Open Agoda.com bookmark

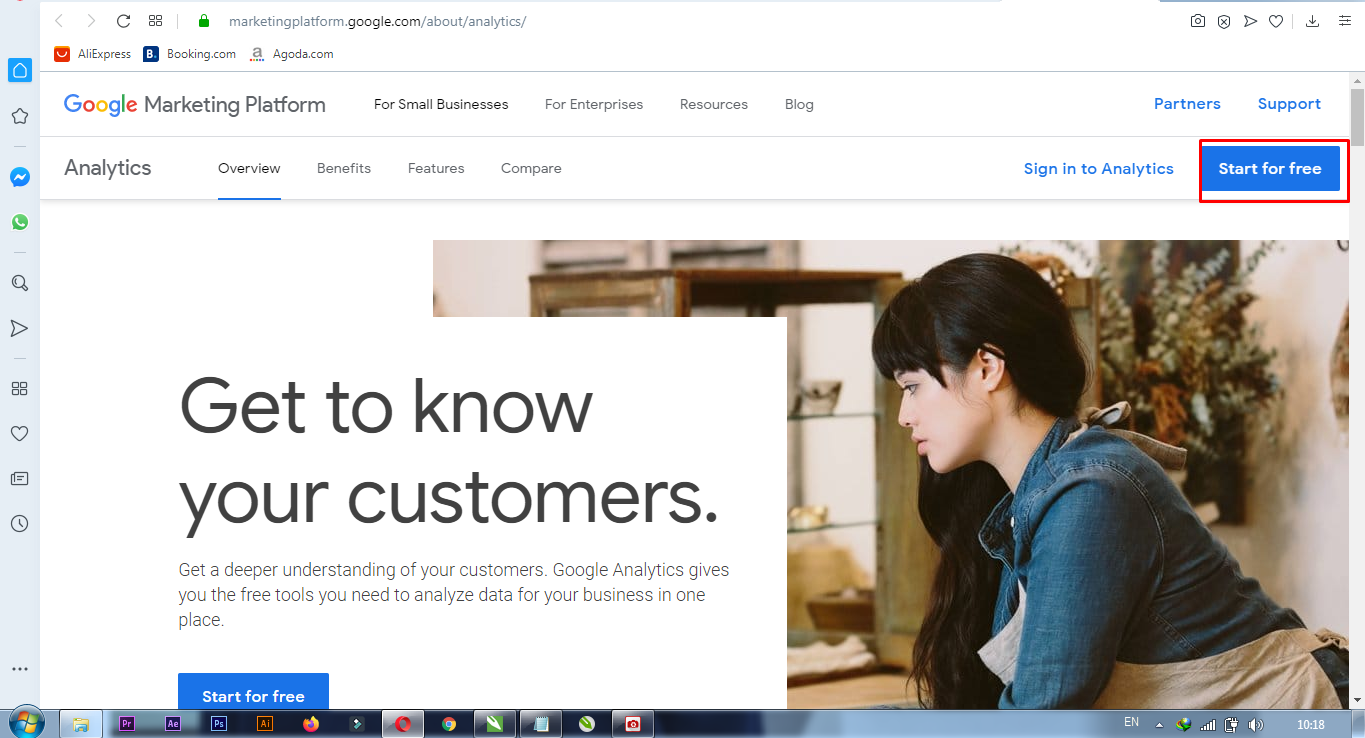[292, 54]
